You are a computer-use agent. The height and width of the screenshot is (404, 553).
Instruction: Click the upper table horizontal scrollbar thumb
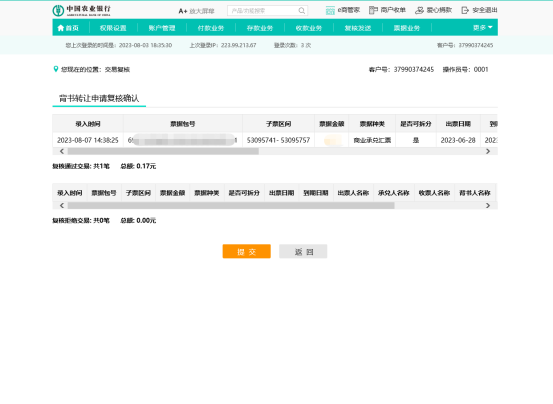point(163,151)
